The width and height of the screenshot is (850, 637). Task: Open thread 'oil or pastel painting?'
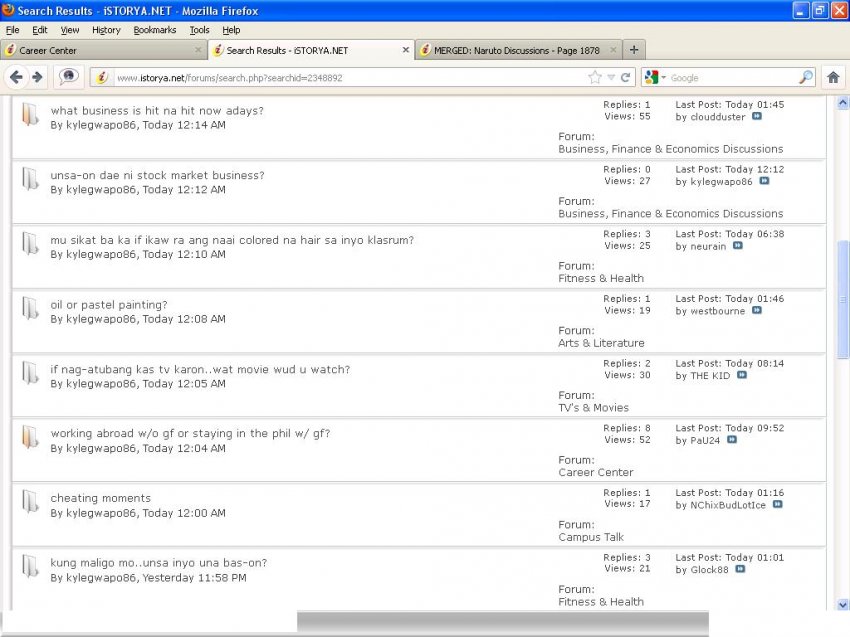[x=109, y=305]
